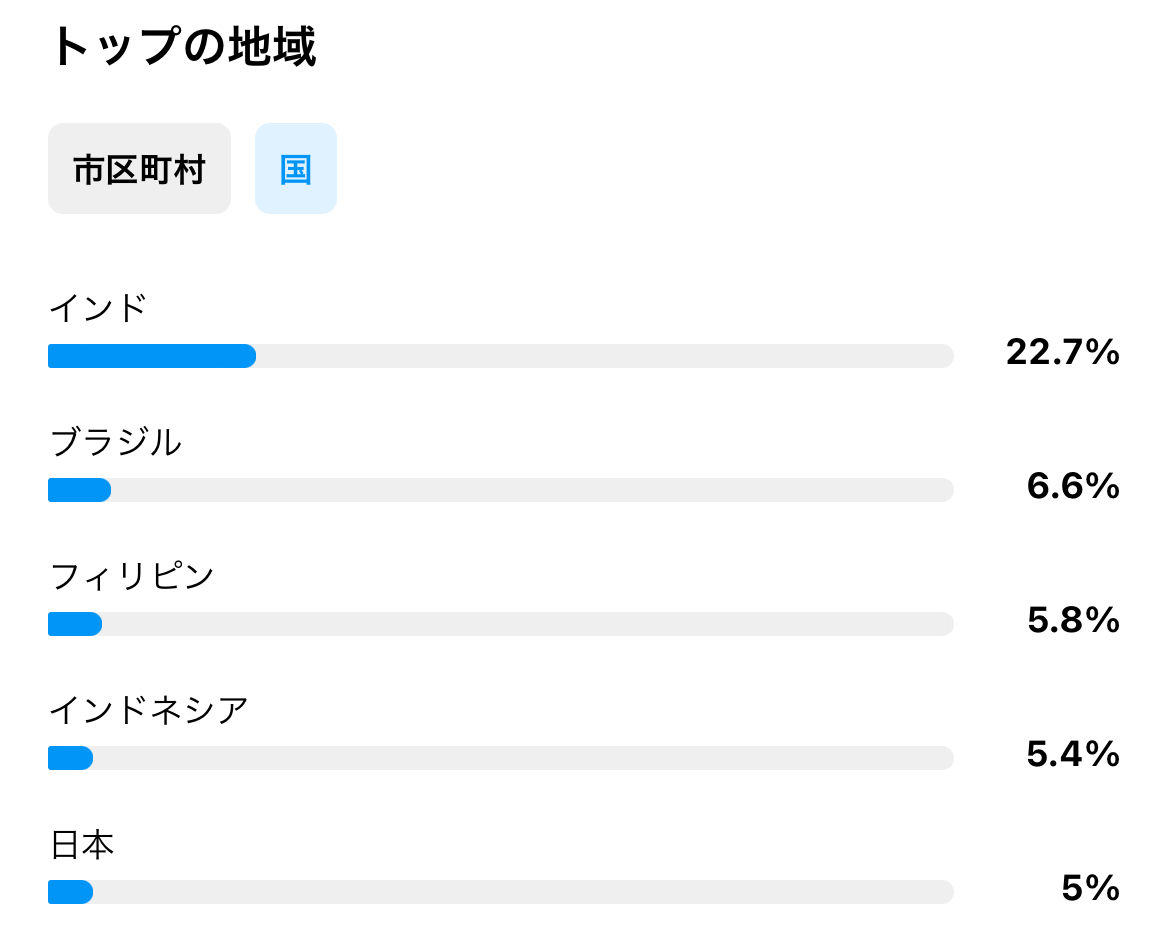Viewport: 1170px width, 934px height.
Task: Switch to the 市区町村 tab
Action: coord(139,169)
